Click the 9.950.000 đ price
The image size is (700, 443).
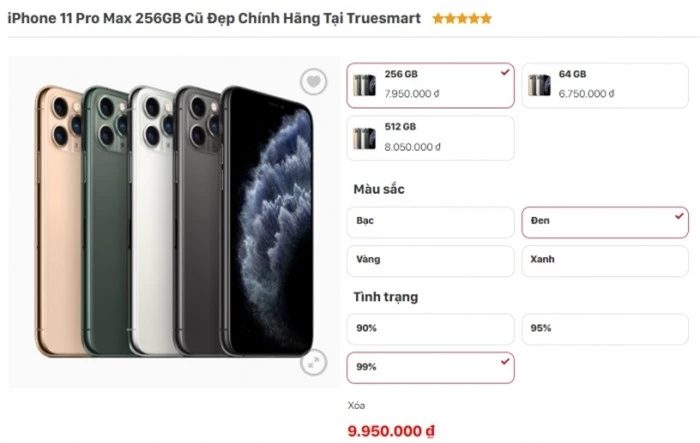coord(391,431)
